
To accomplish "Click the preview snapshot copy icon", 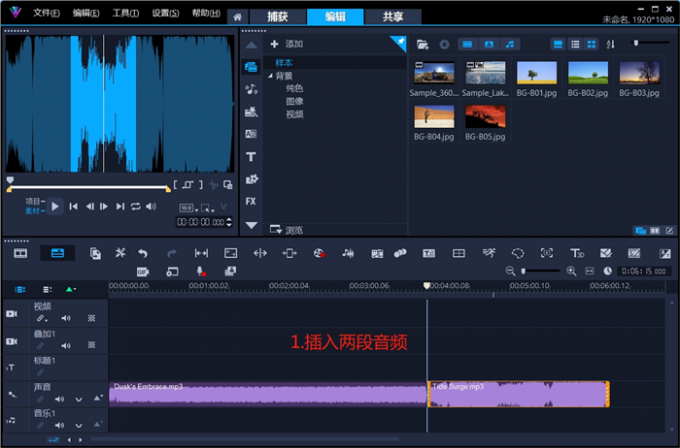I will 228,185.
